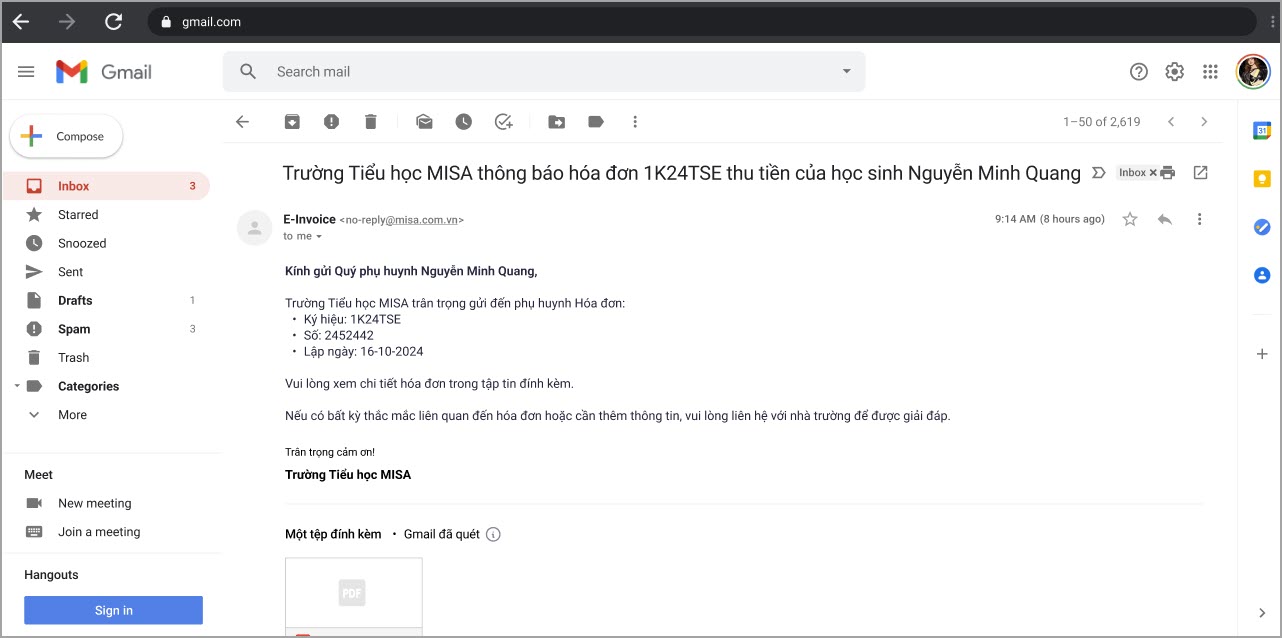
Task: Click the Gmail logo
Action: (104, 72)
